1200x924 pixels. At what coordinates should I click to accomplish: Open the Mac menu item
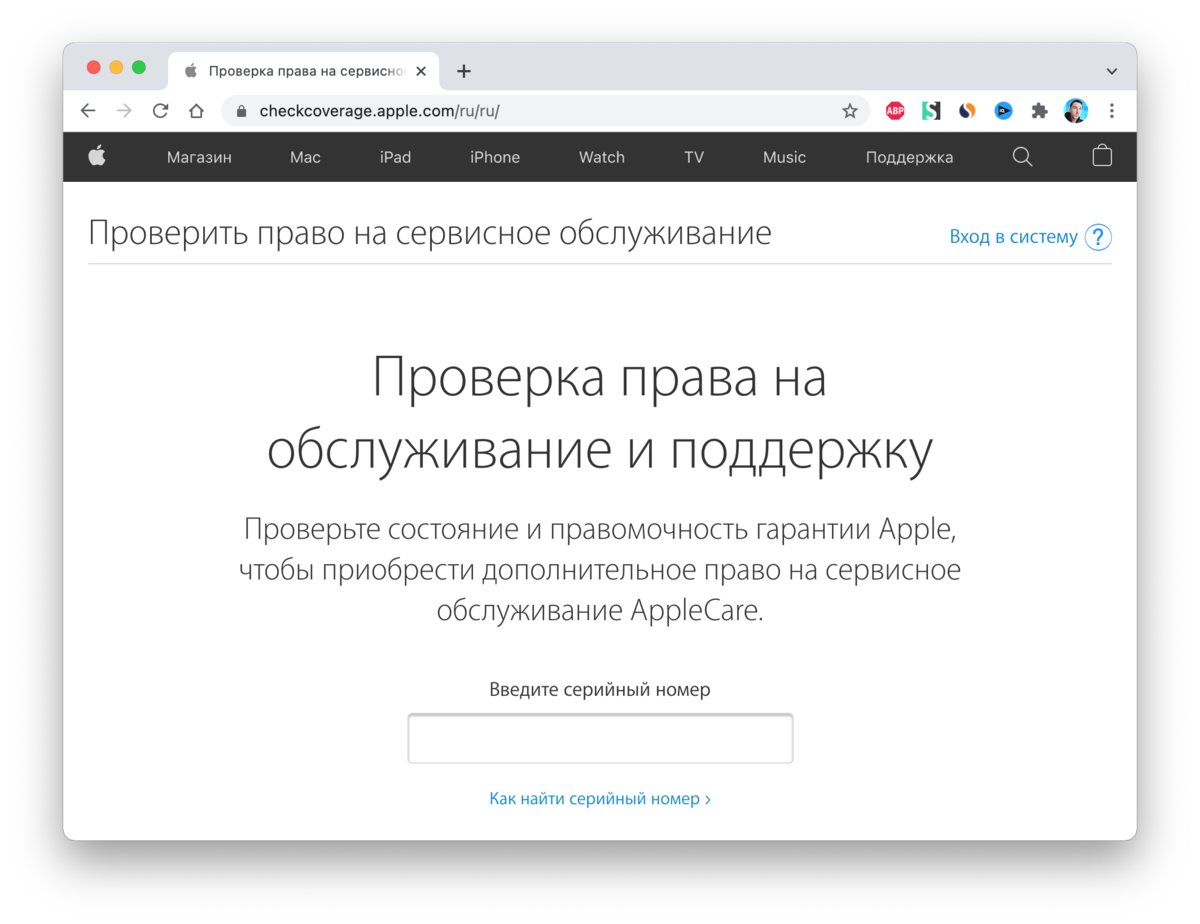(x=305, y=157)
